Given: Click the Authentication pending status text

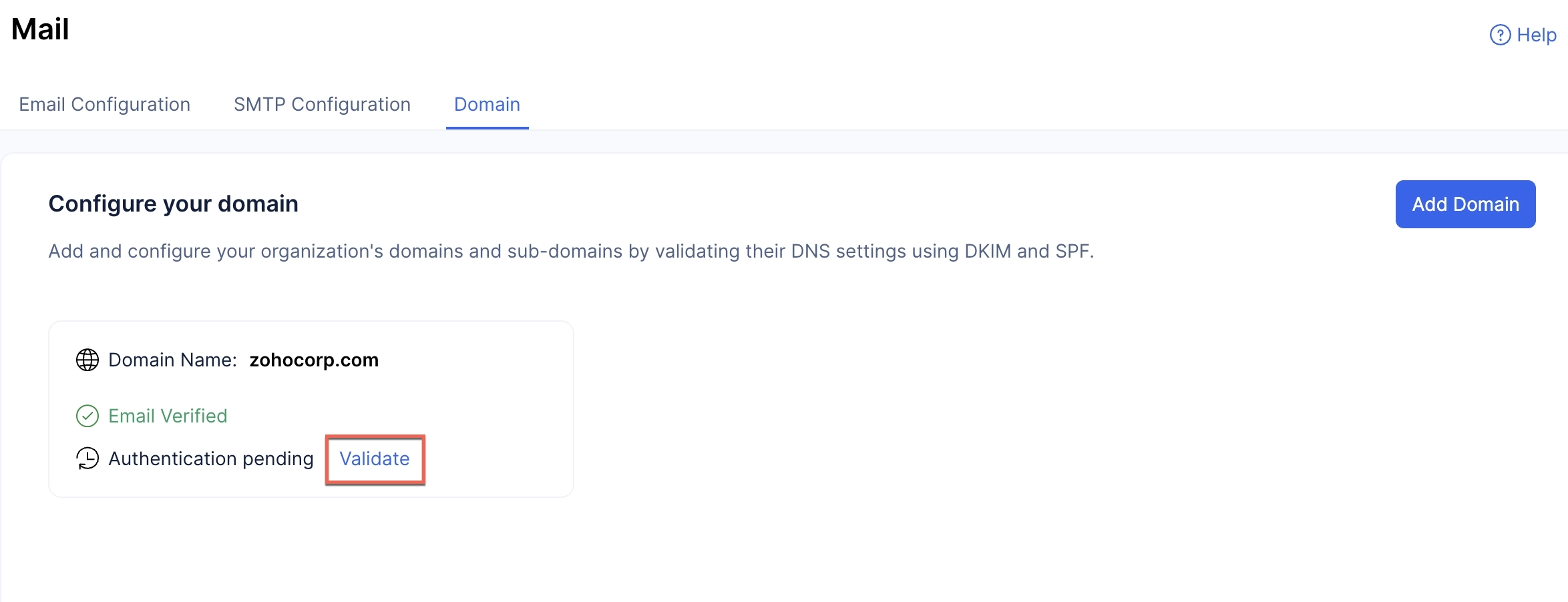Looking at the screenshot, I should pos(211,459).
